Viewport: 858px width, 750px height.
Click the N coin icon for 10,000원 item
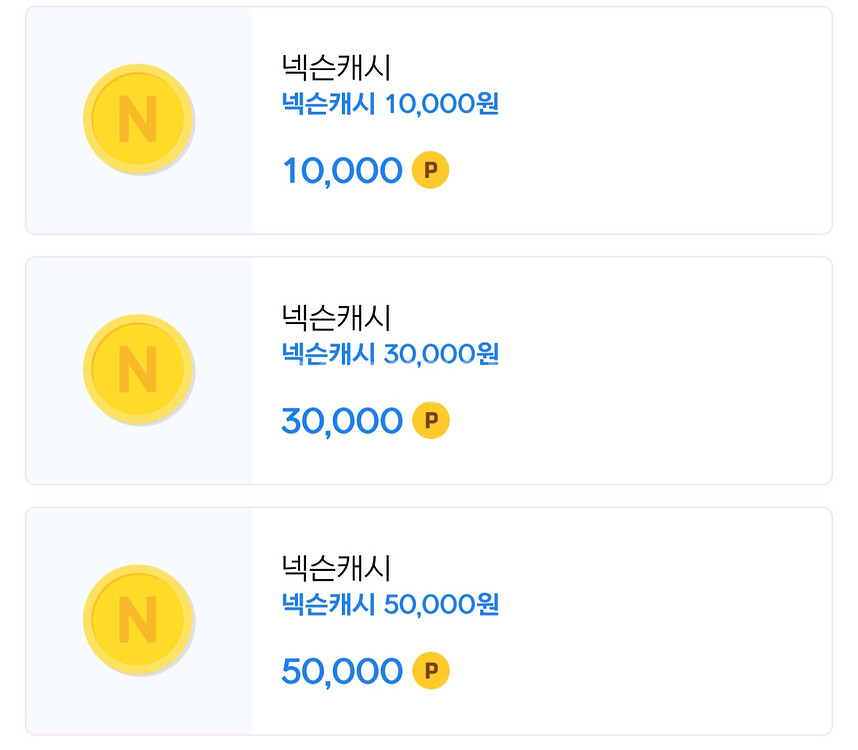coord(138,120)
